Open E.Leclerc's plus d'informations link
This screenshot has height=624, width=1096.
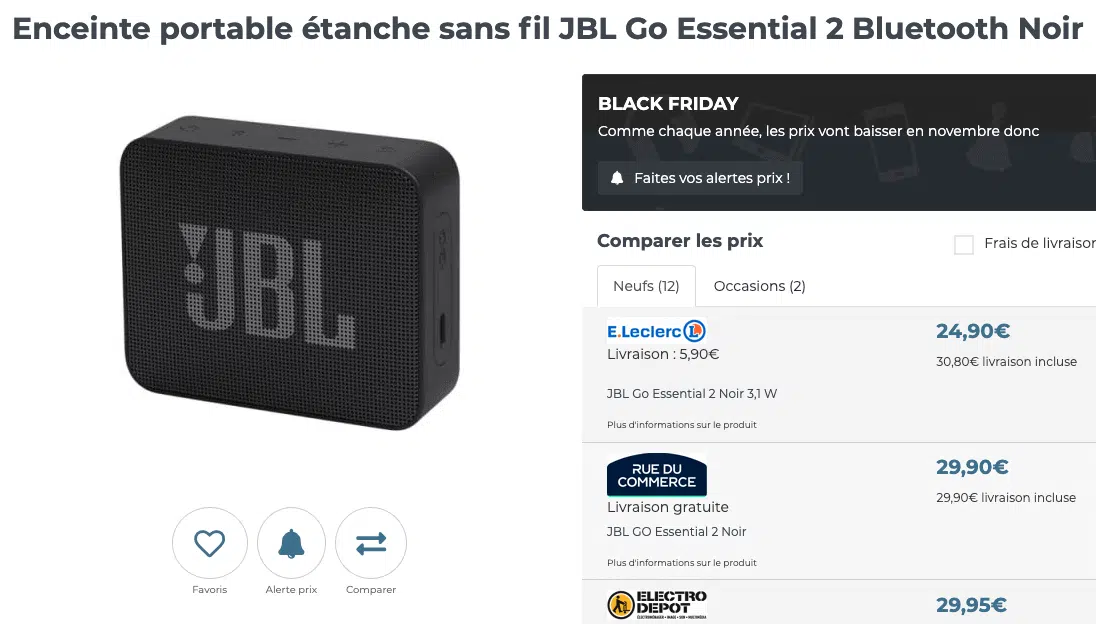pos(682,424)
